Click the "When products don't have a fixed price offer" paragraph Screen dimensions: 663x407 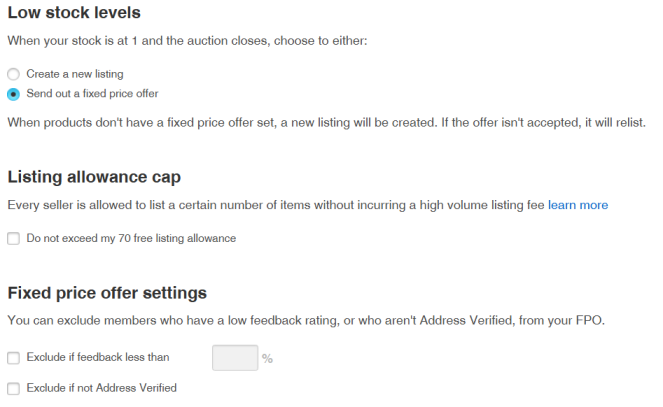click(326, 123)
